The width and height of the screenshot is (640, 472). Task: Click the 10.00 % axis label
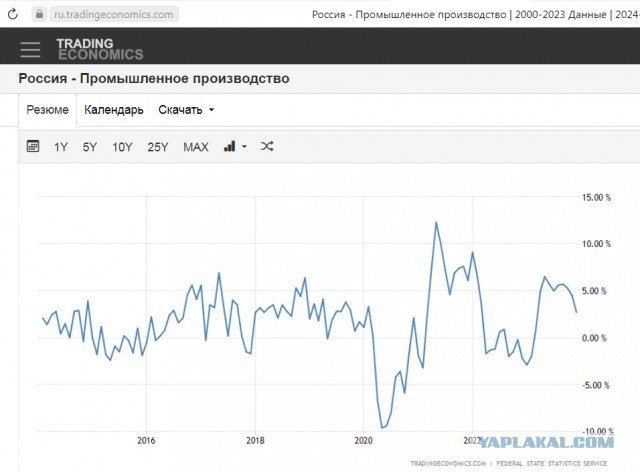[x=596, y=244]
